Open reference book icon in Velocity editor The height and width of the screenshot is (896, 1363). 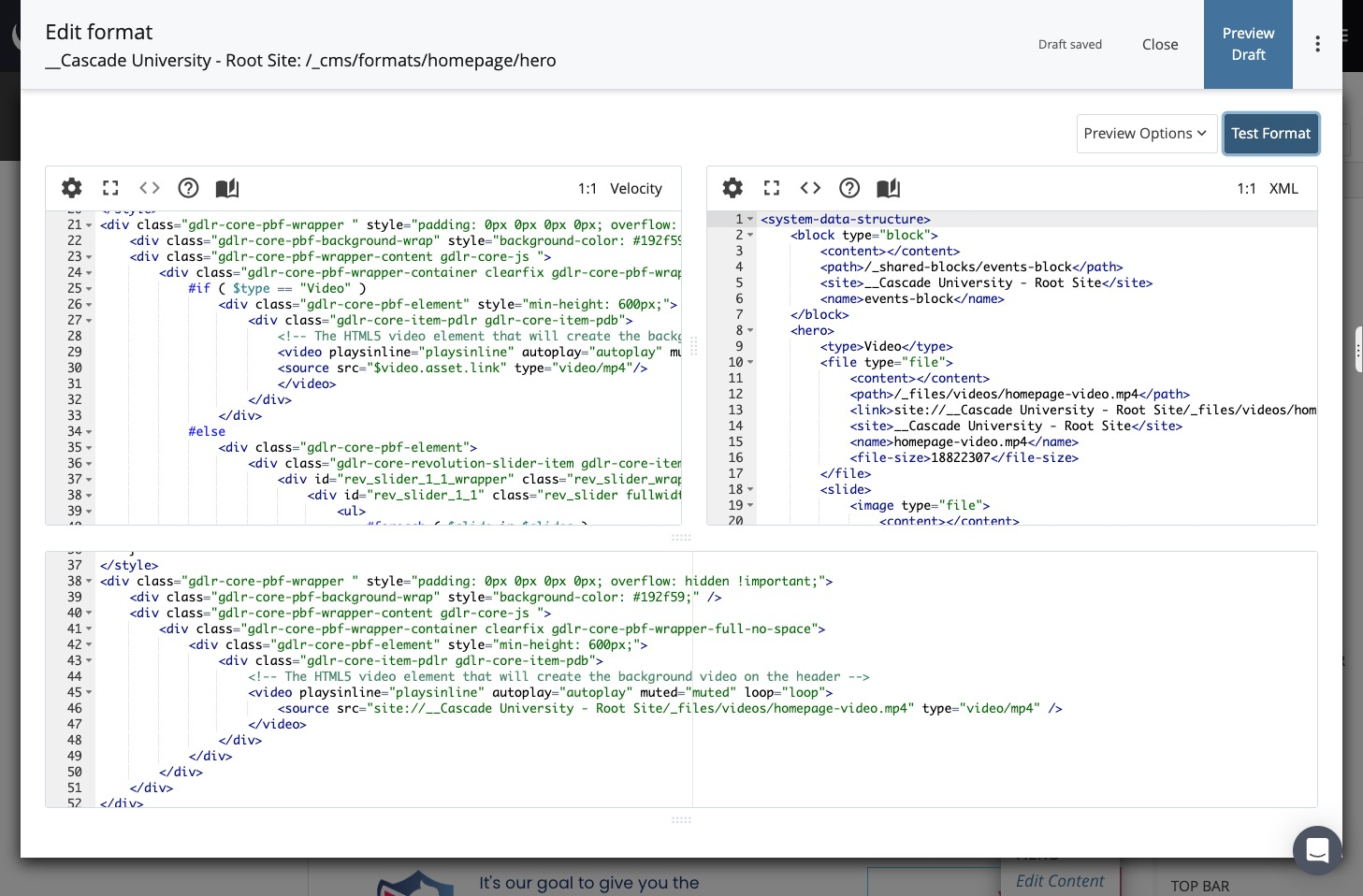(x=227, y=188)
